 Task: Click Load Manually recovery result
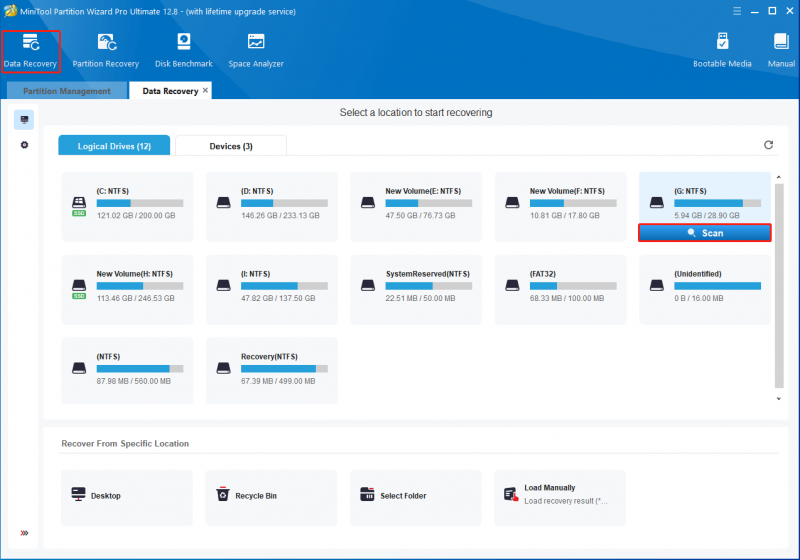560,497
